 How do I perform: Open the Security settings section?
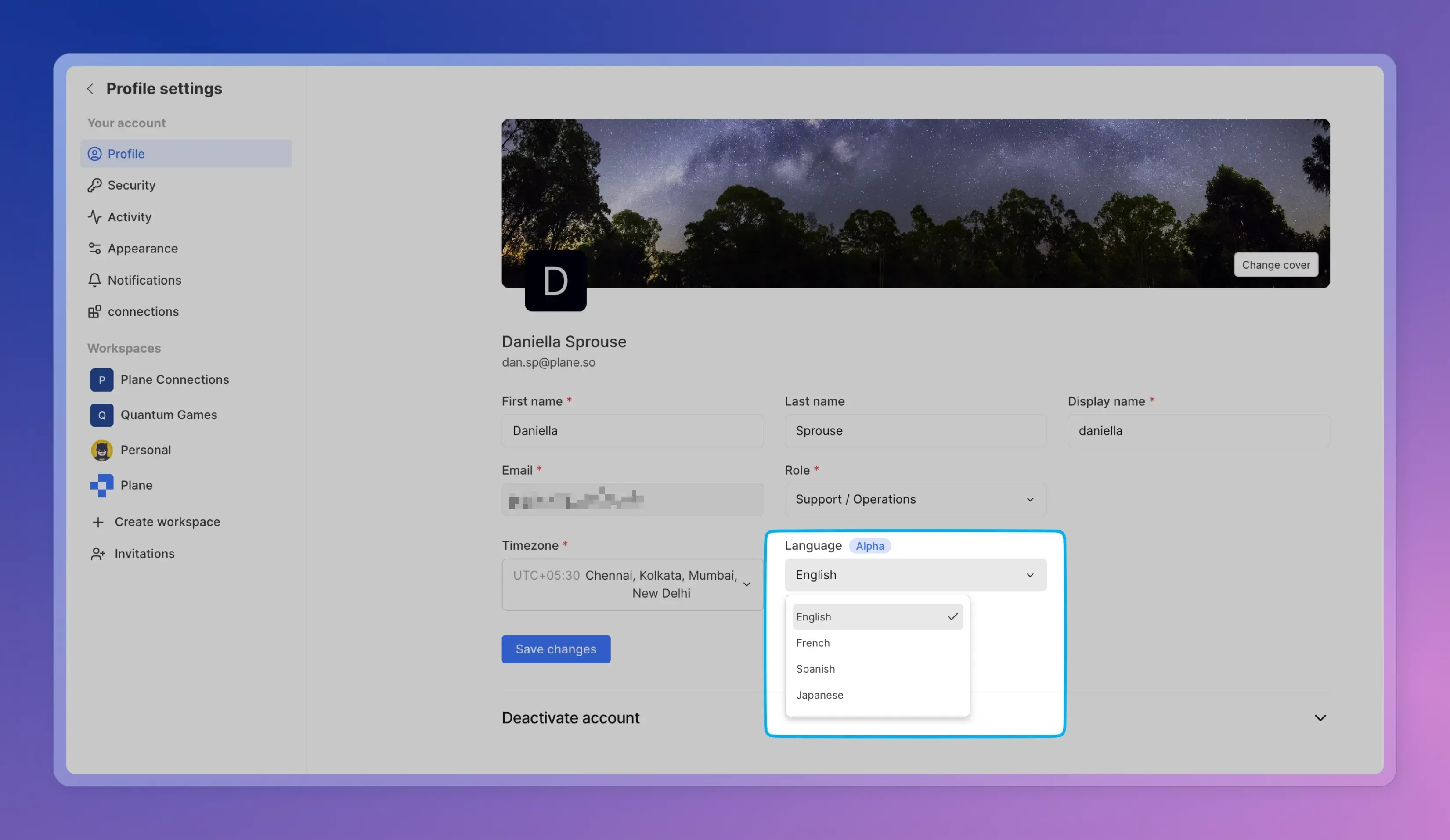click(131, 185)
